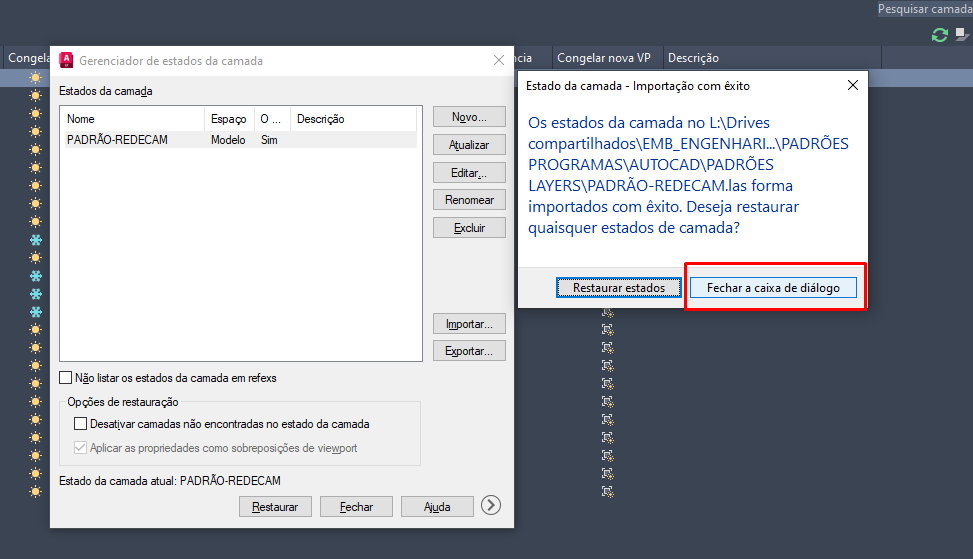The width and height of the screenshot is (973, 559).
Task: Click the topmost snowflake frozen-layer icon
Action: [x=36, y=240]
